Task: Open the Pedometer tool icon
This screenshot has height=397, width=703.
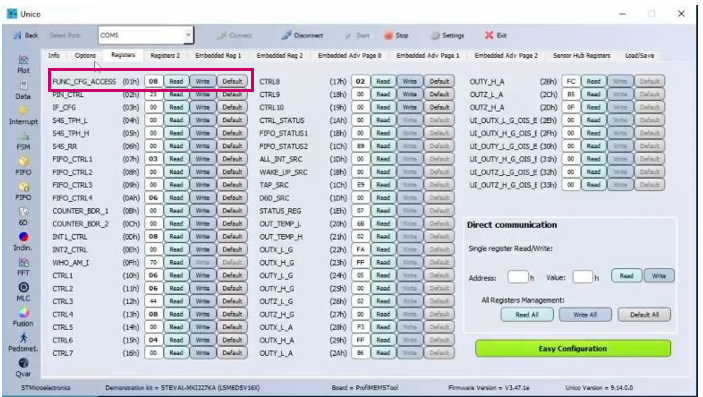Action: 23,343
